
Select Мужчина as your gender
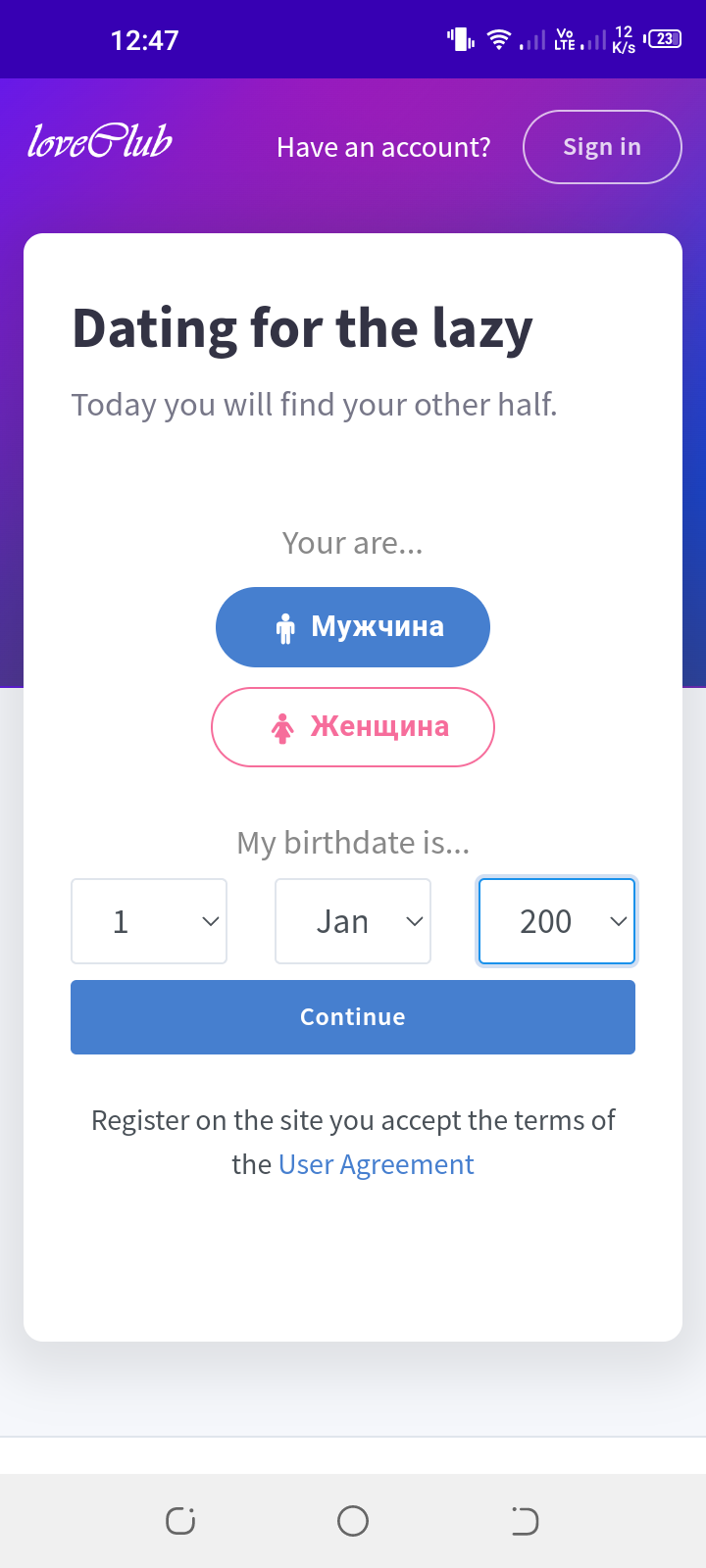[353, 627]
